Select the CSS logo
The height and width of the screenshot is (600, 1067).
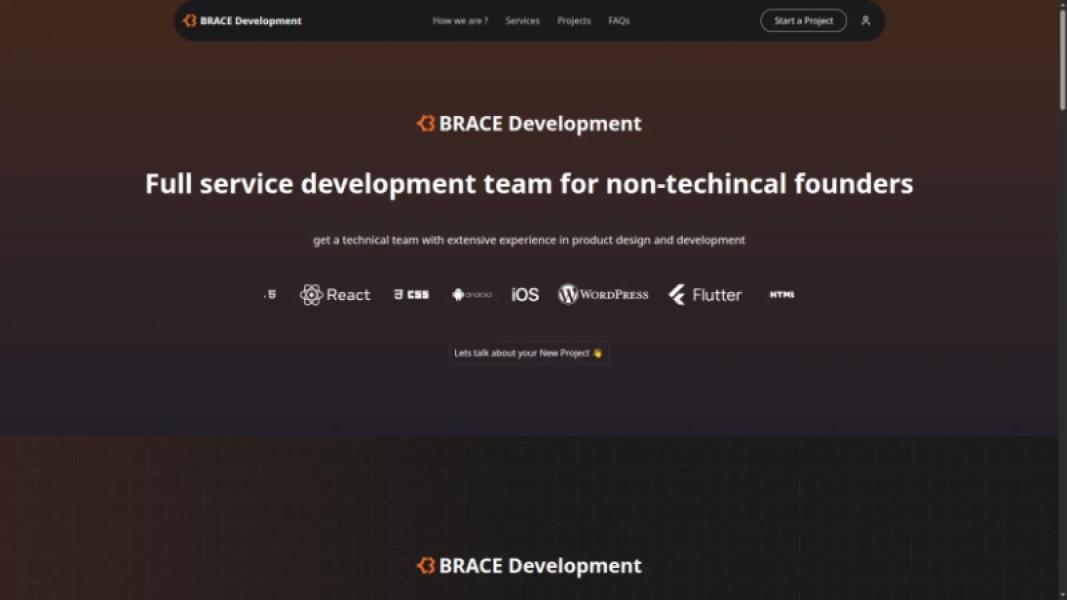(411, 295)
